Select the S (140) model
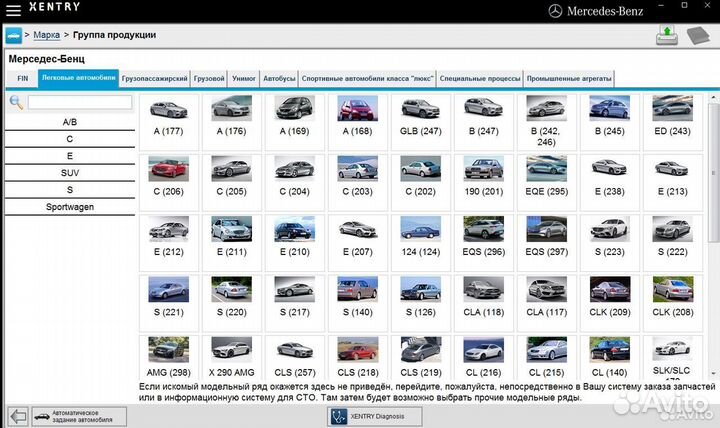 click(357, 303)
